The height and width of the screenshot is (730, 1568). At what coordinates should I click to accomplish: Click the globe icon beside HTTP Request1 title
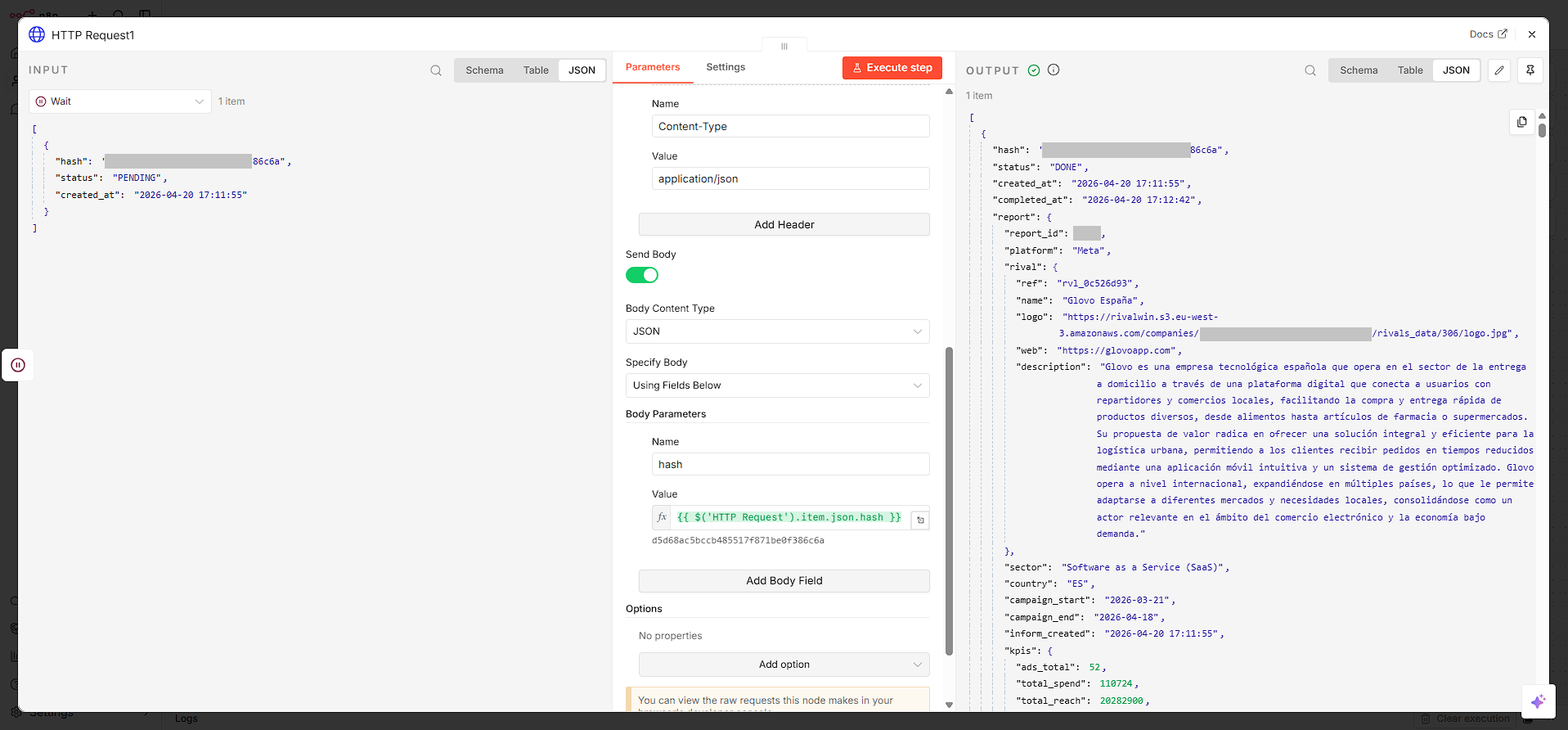[x=37, y=34]
